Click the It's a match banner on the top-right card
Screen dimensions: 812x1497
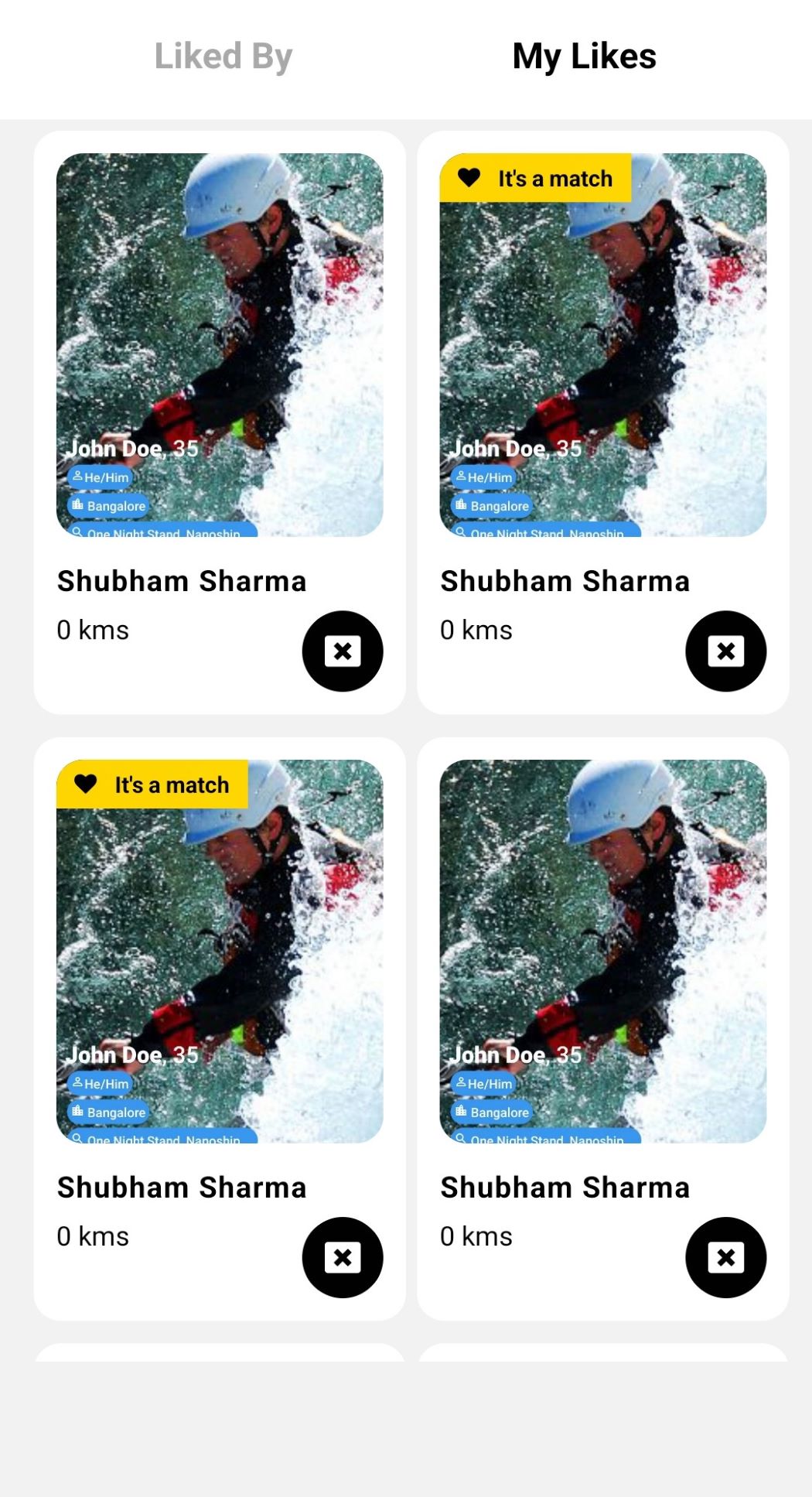[x=535, y=178]
